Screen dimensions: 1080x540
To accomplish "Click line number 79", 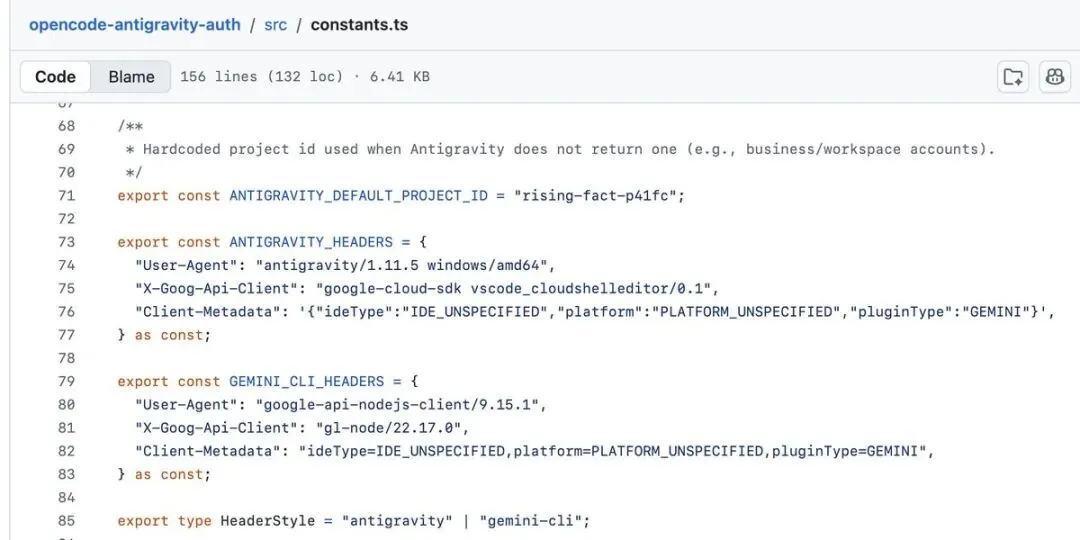I will [x=67, y=381].
